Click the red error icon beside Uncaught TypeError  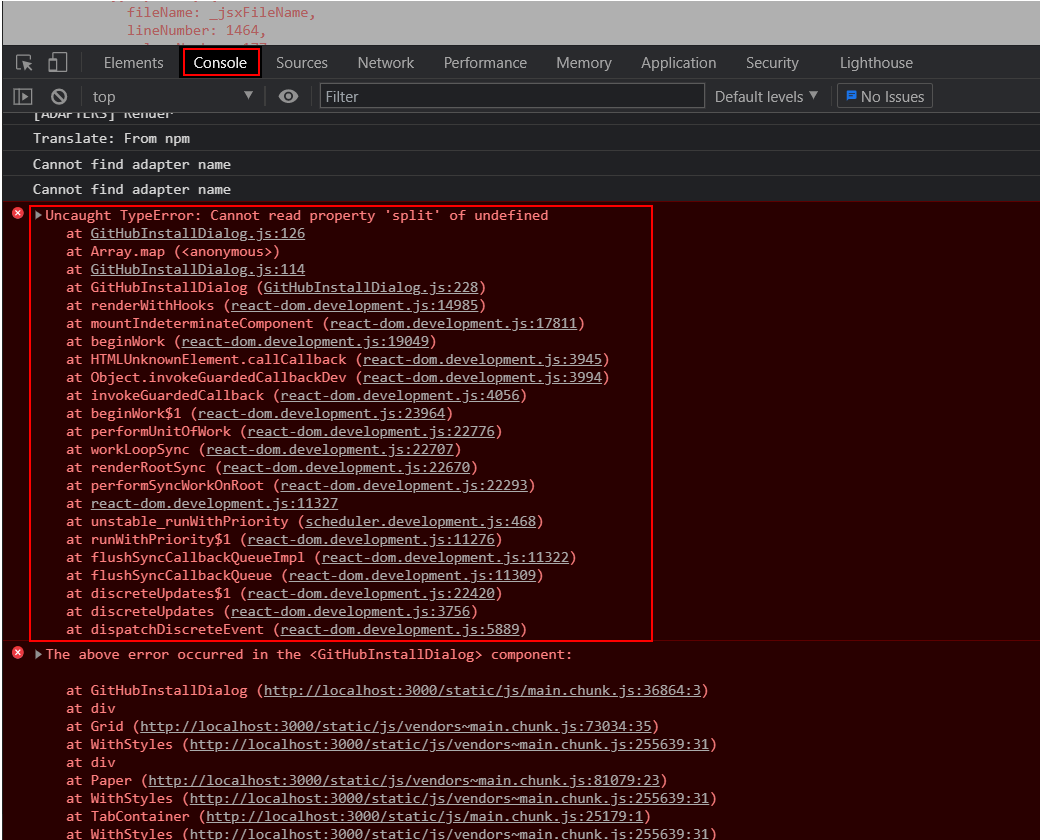(18, 213)
